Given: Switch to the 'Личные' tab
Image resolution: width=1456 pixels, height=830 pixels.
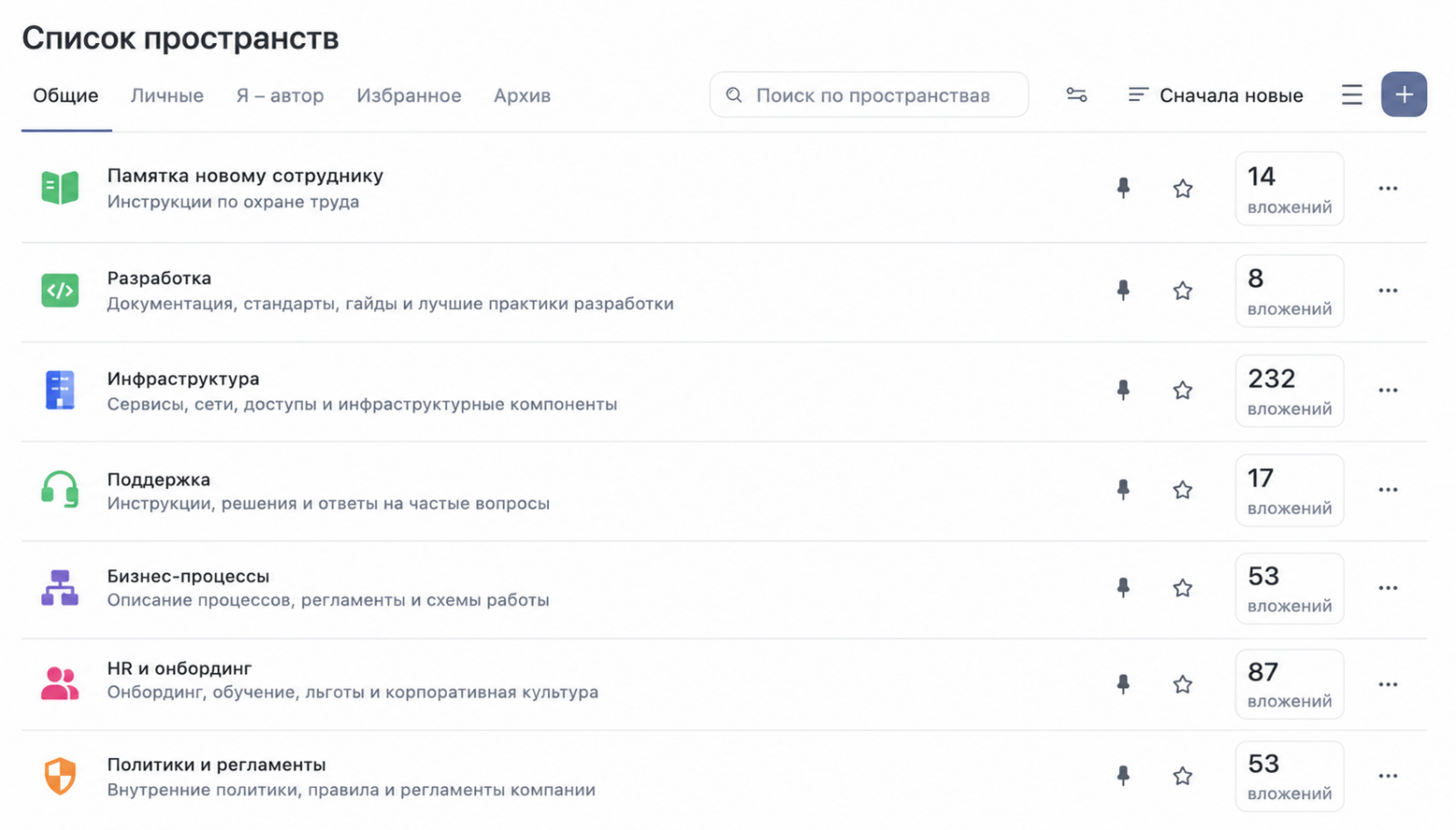Looking at the screenshot, I should pos(167,95).
